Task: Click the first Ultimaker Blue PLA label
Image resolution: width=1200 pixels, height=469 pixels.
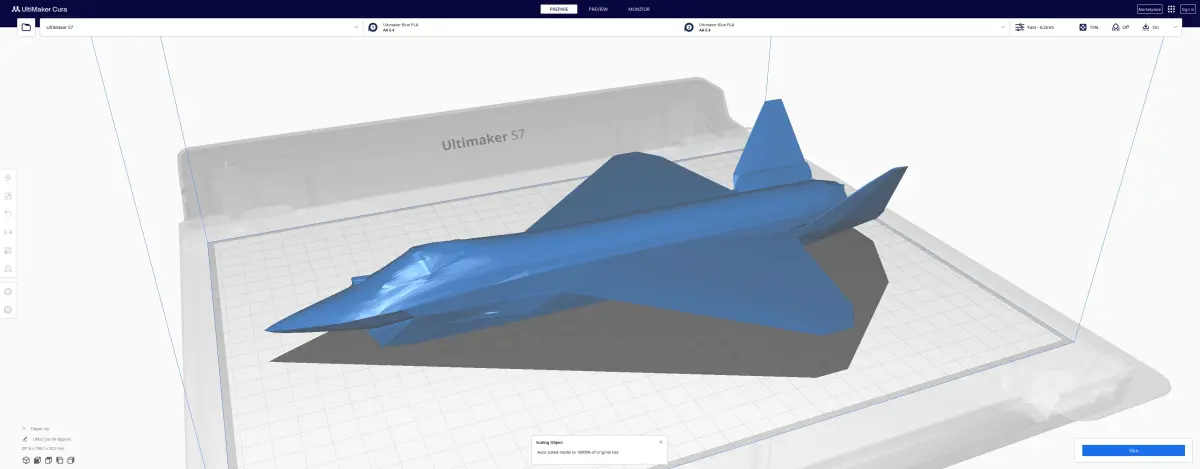Action: click(401, 24)
